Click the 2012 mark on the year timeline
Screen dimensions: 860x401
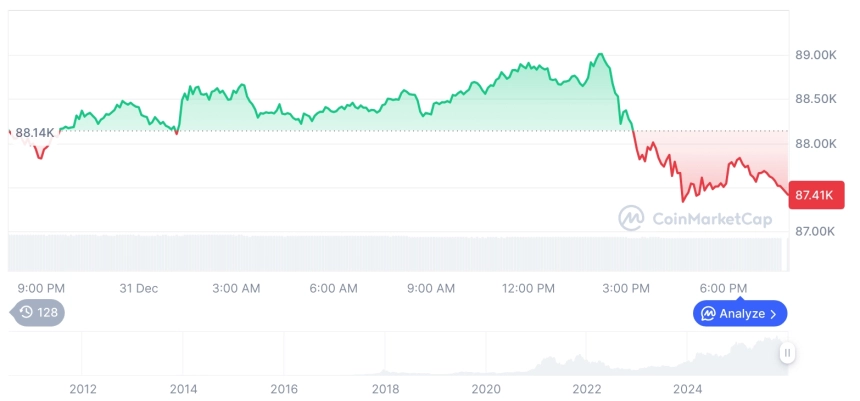coord(83,388)
